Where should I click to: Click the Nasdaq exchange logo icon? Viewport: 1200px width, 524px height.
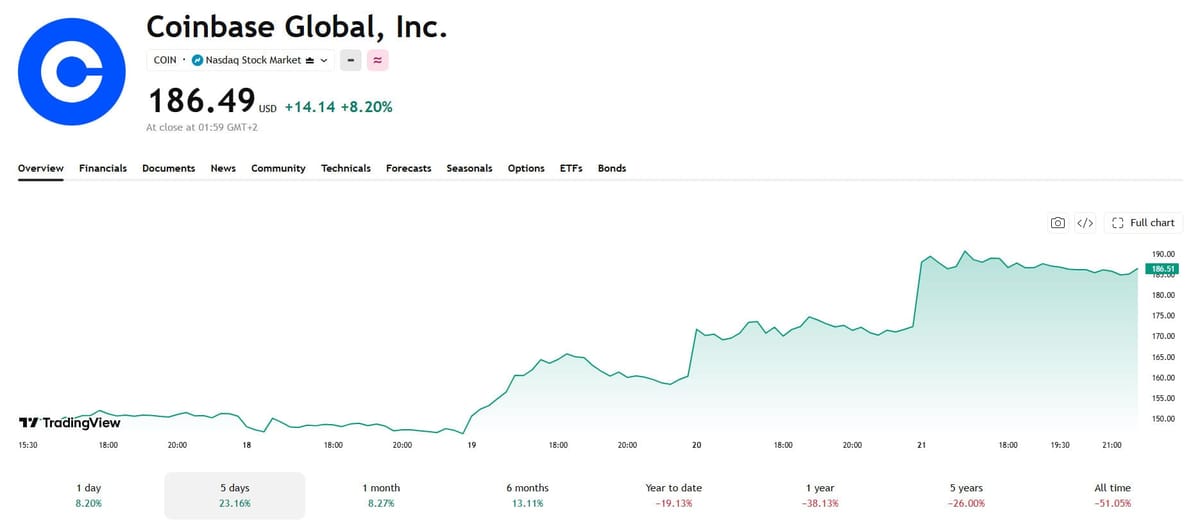[197, 60]
